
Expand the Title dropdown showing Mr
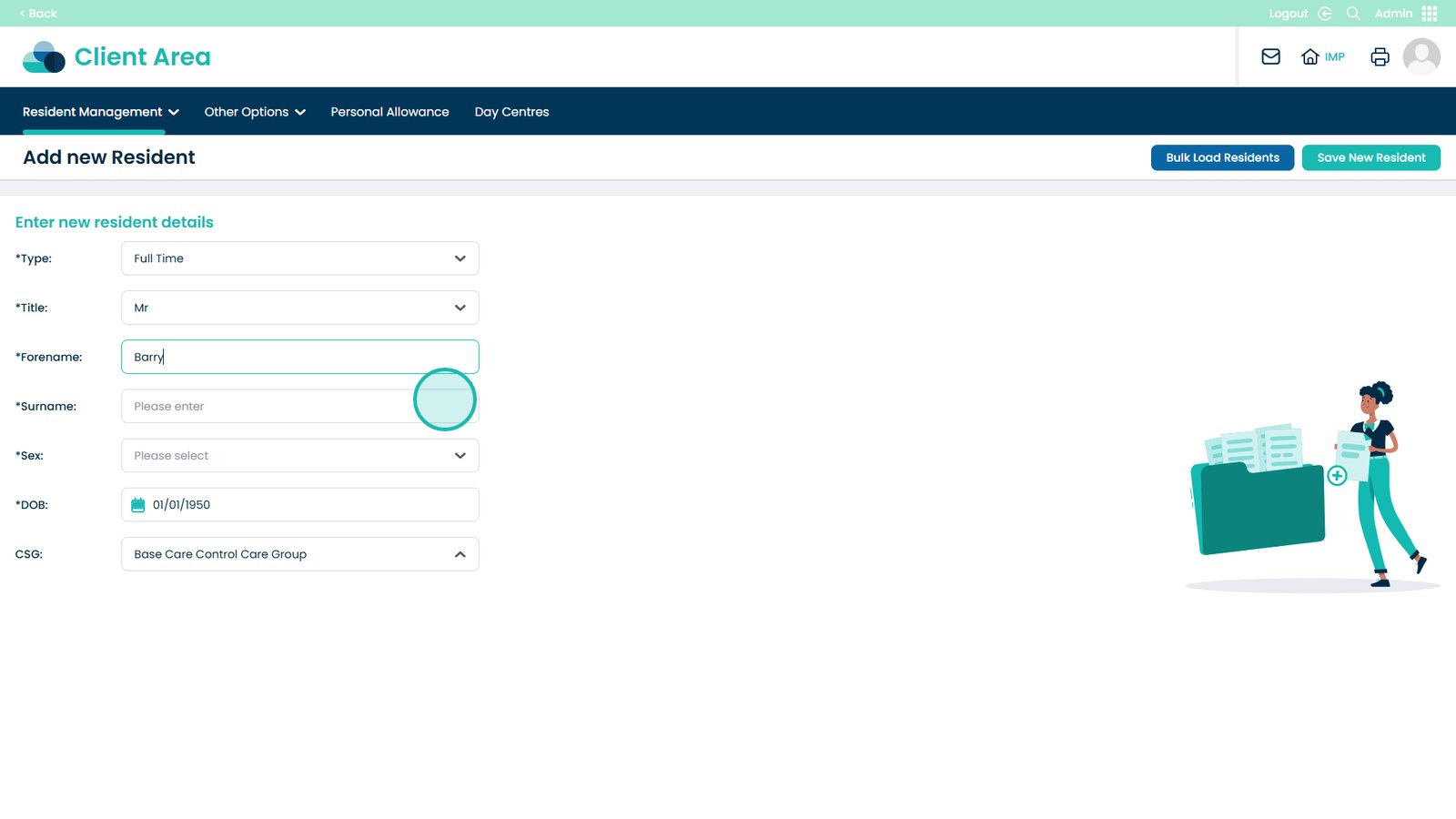299,308
